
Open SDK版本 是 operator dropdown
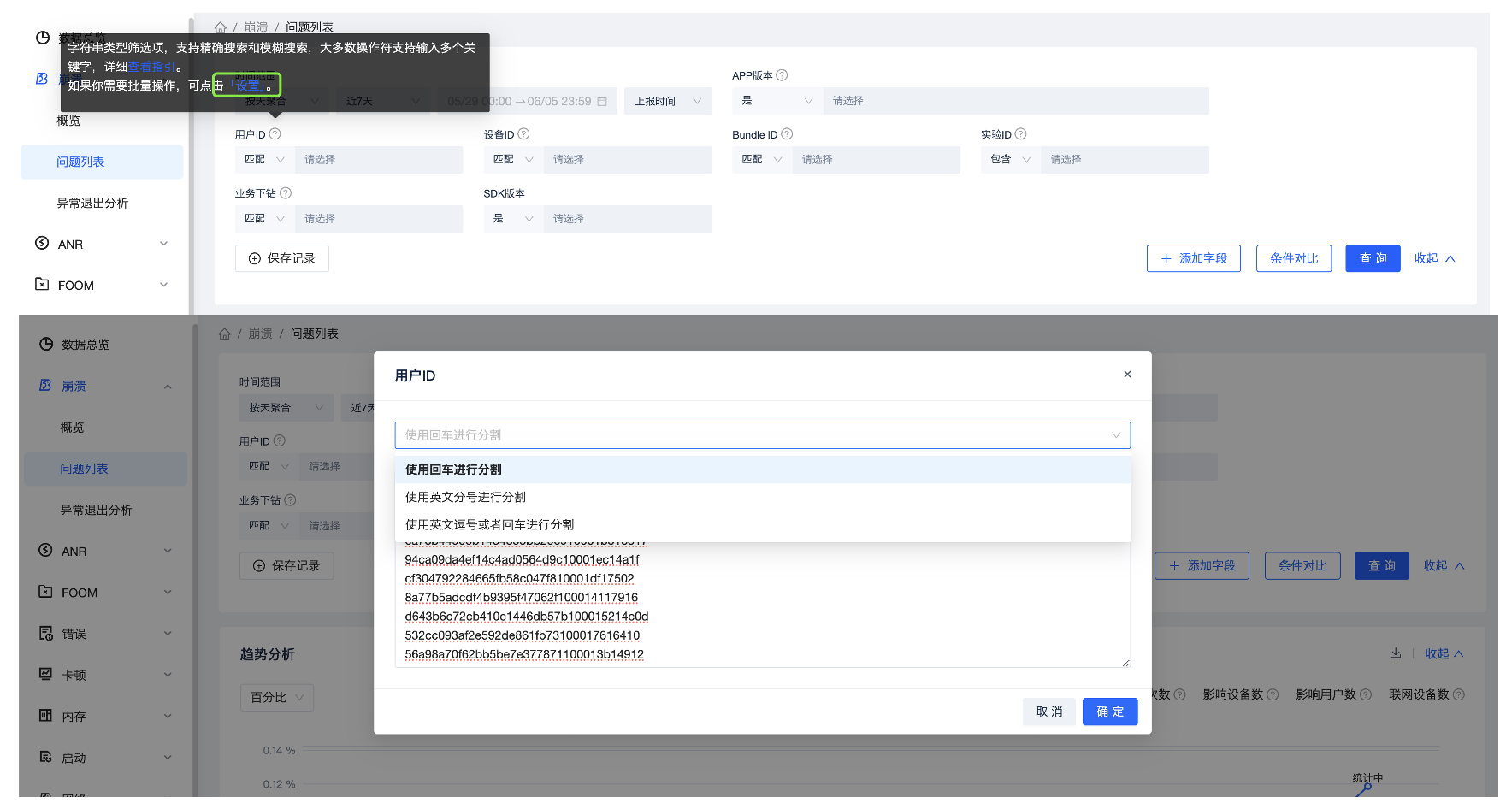(x=514, y=219)
